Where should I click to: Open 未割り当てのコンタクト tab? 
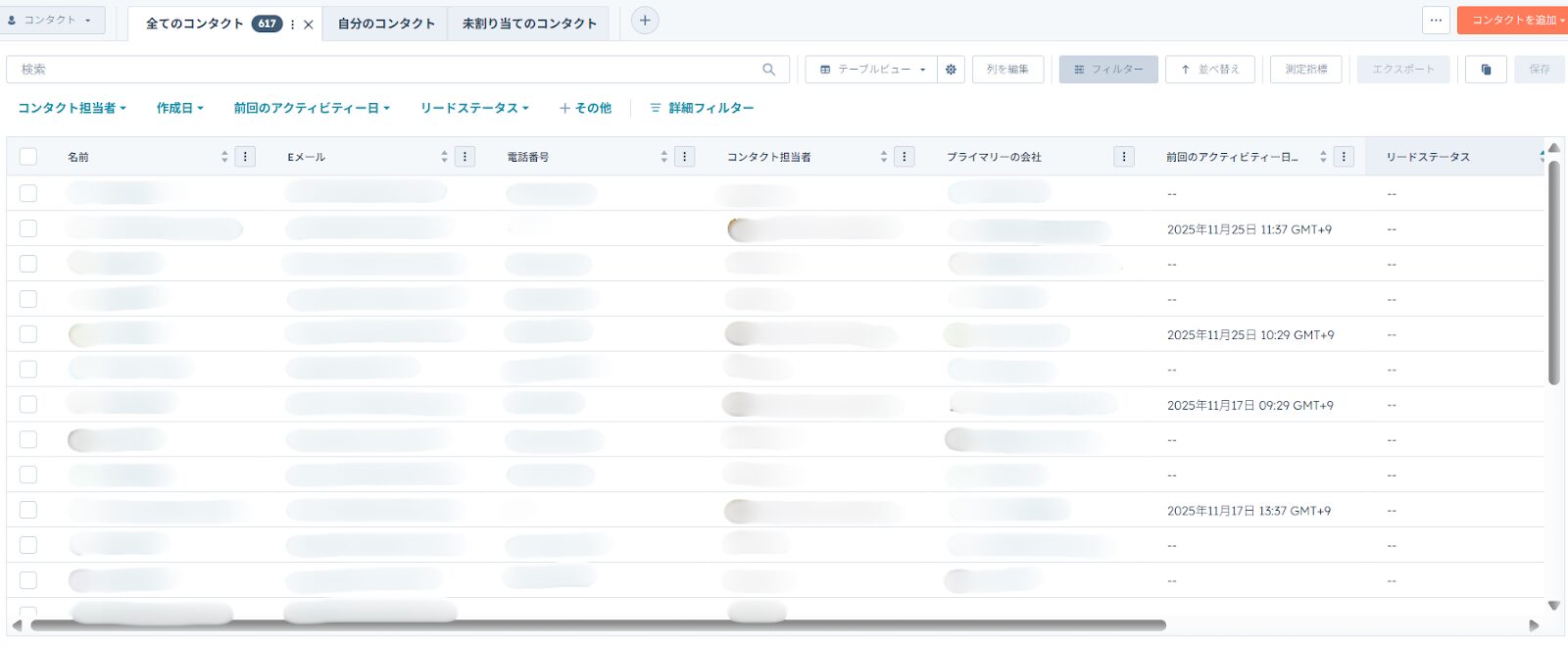coord(529,24)
